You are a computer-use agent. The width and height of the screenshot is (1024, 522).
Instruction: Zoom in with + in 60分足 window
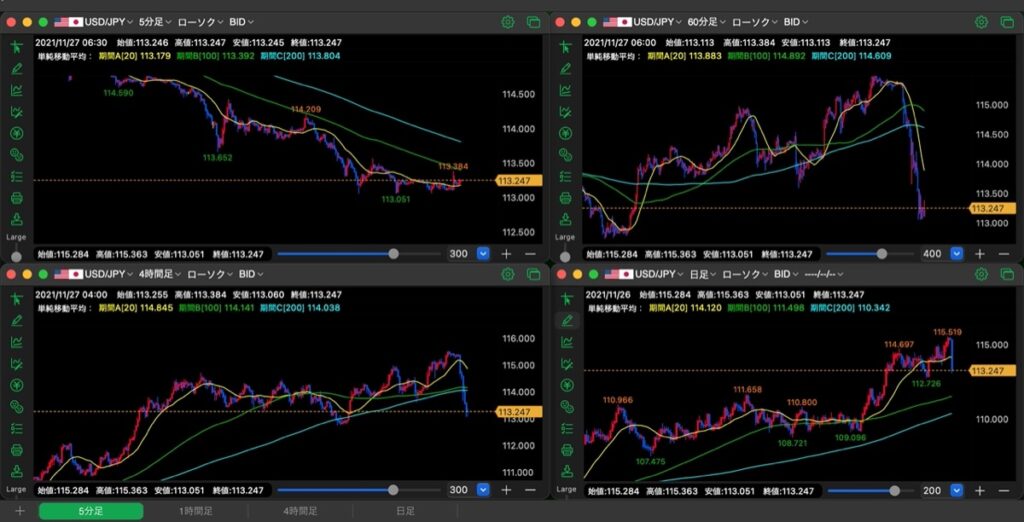pyautogui.click(x=980, y=253)
